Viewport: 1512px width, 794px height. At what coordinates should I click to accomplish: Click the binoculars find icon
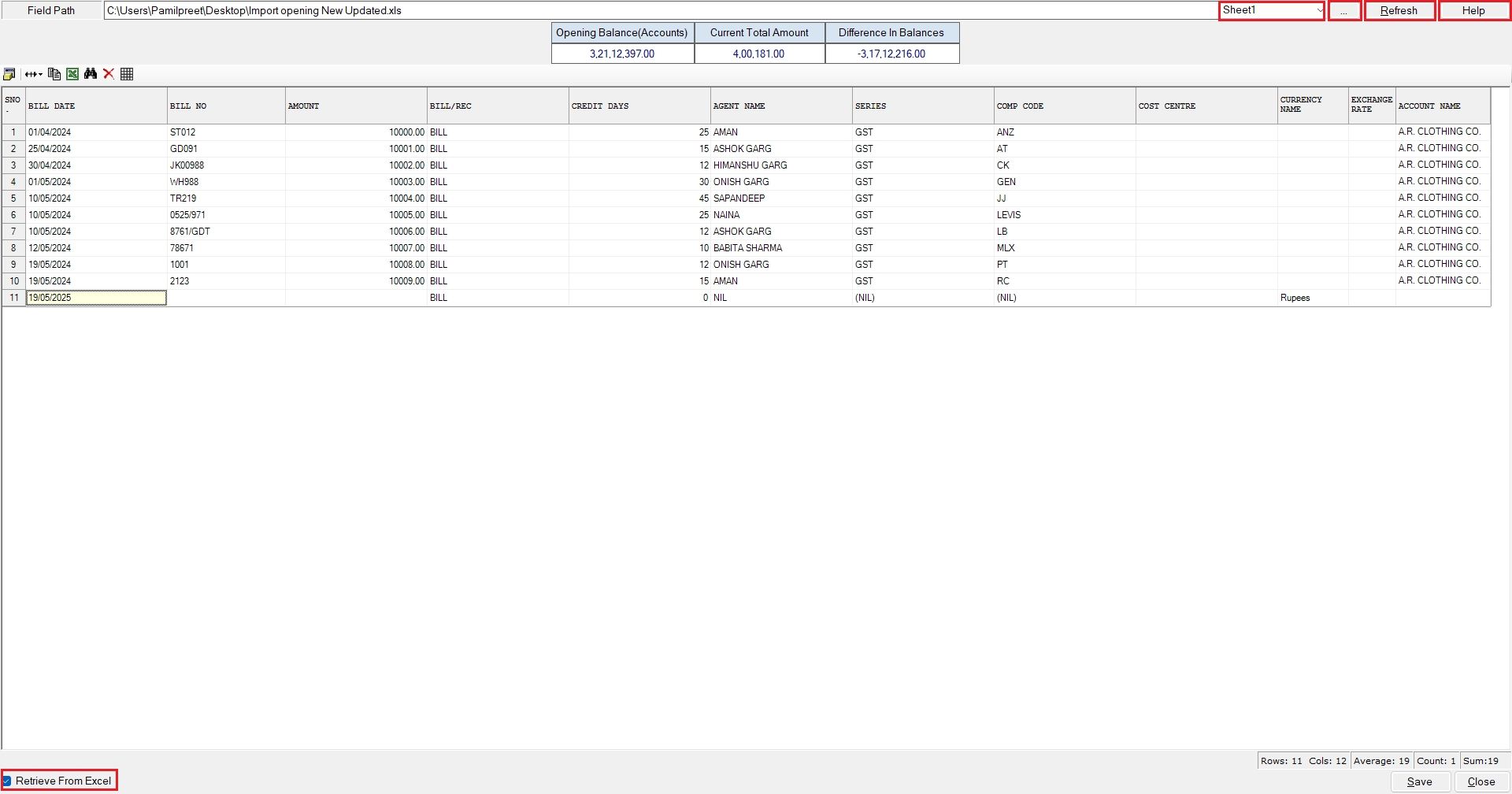(91, 74)
